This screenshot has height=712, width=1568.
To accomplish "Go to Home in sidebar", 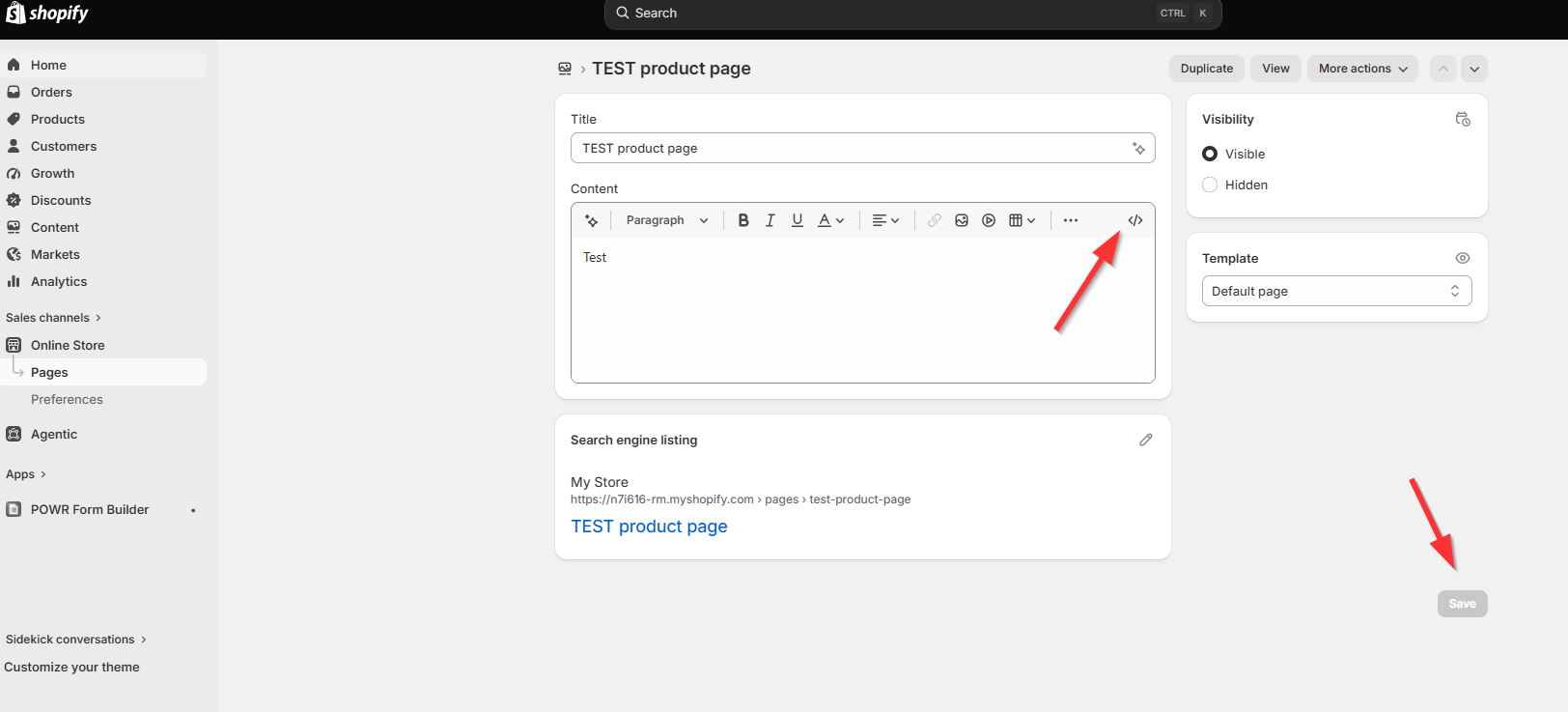I will 103,65.
